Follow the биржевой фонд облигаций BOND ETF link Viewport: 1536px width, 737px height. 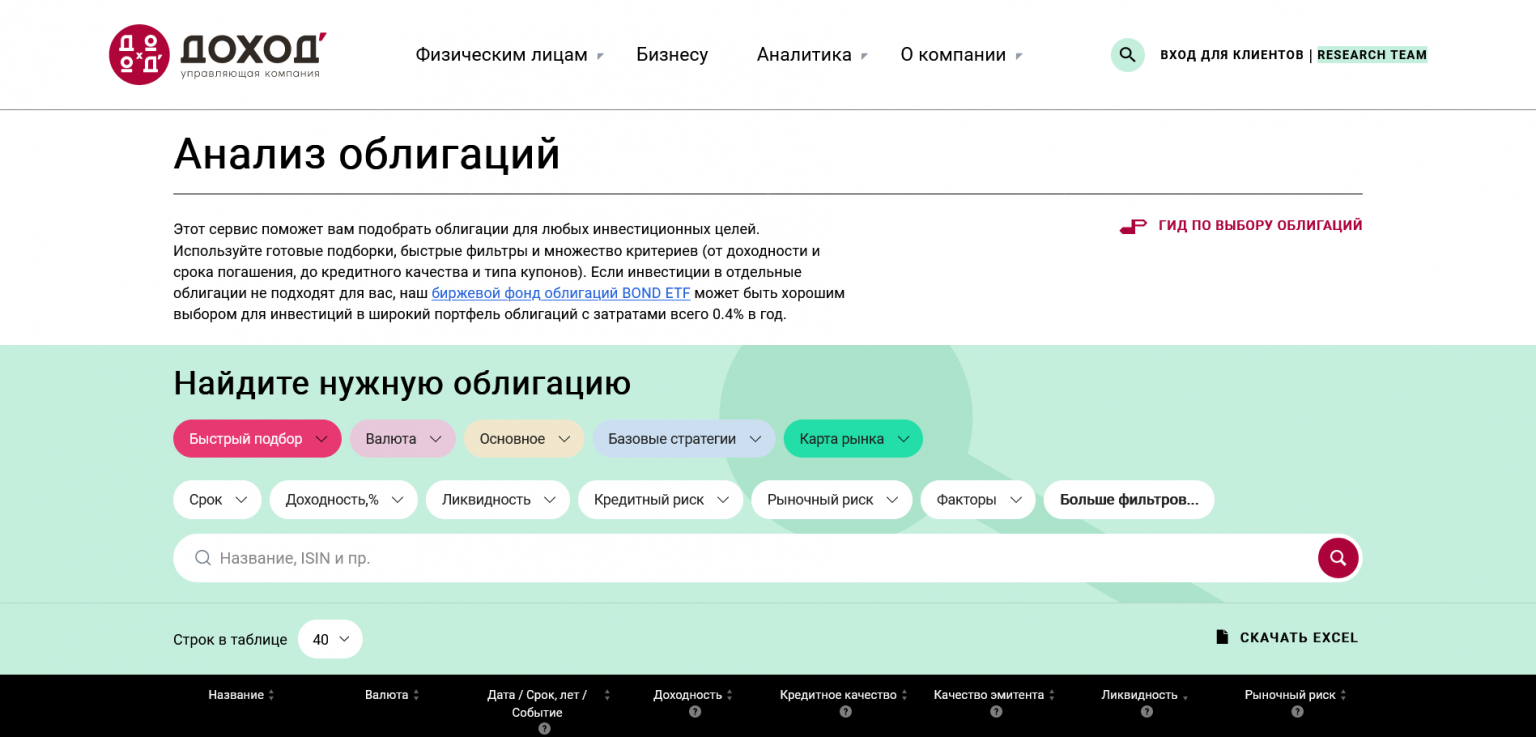(x=560, y=293)
